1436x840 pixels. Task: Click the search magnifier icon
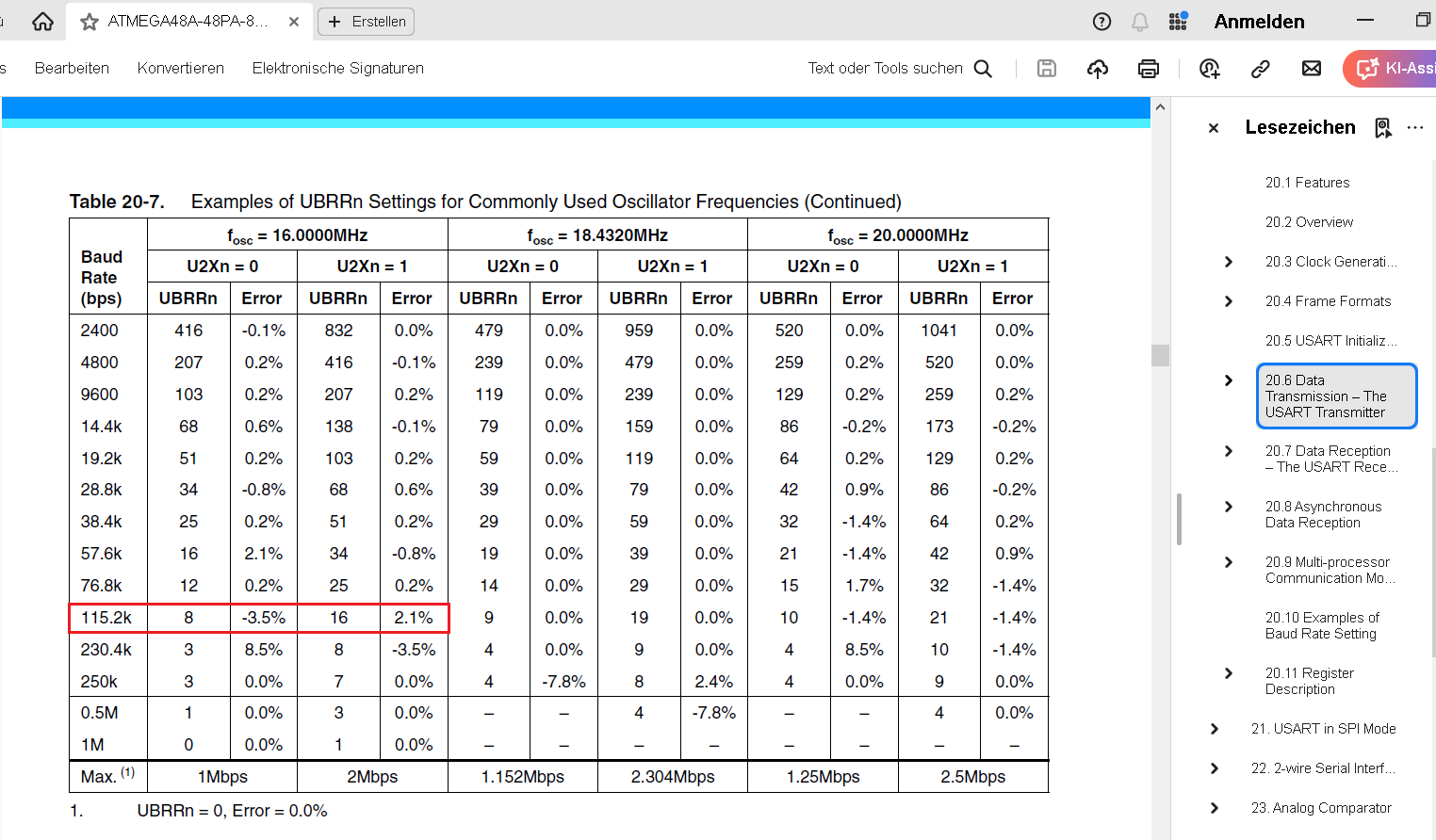pos(983,68)
